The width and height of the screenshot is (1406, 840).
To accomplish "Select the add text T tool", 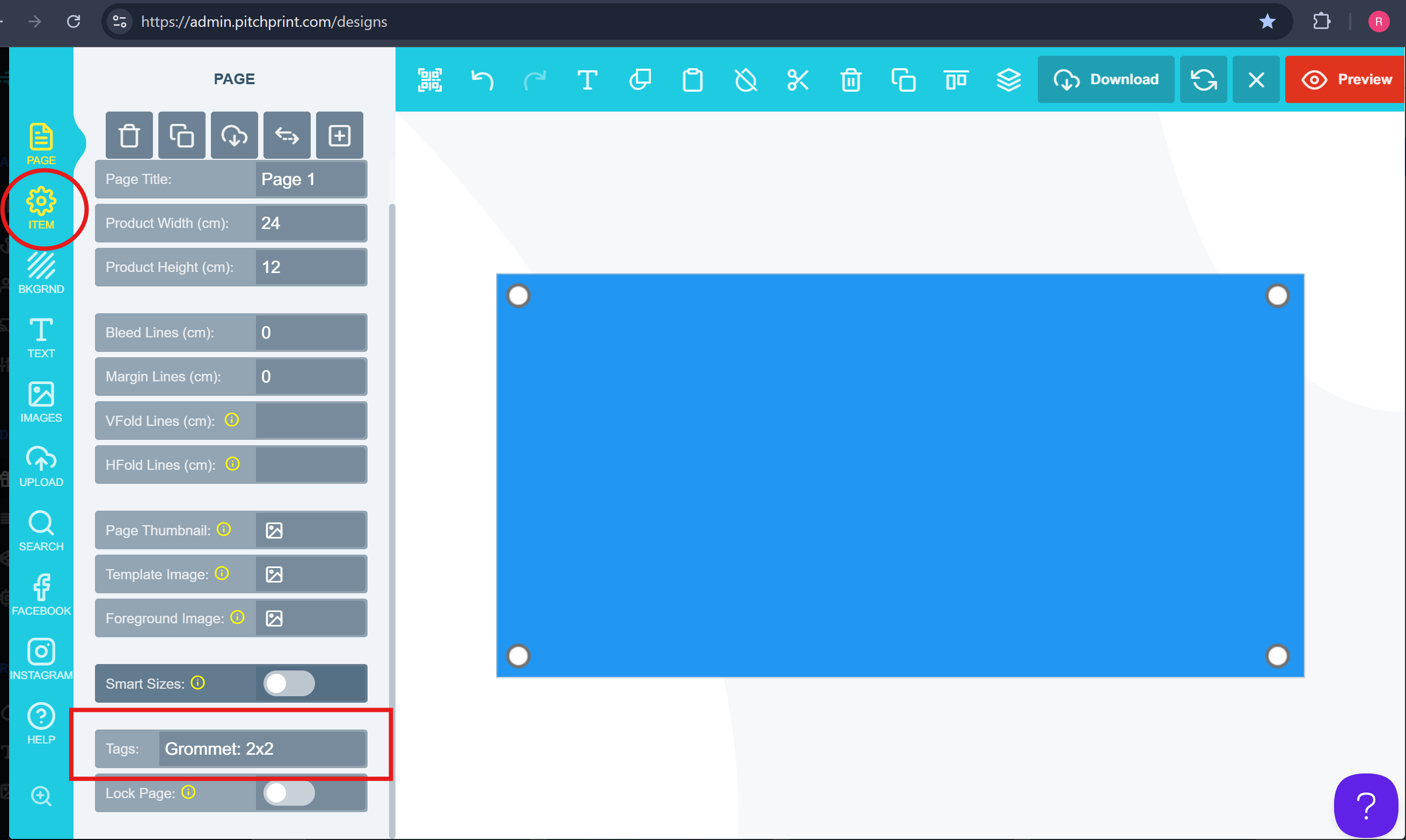I will tap(587, 80).
